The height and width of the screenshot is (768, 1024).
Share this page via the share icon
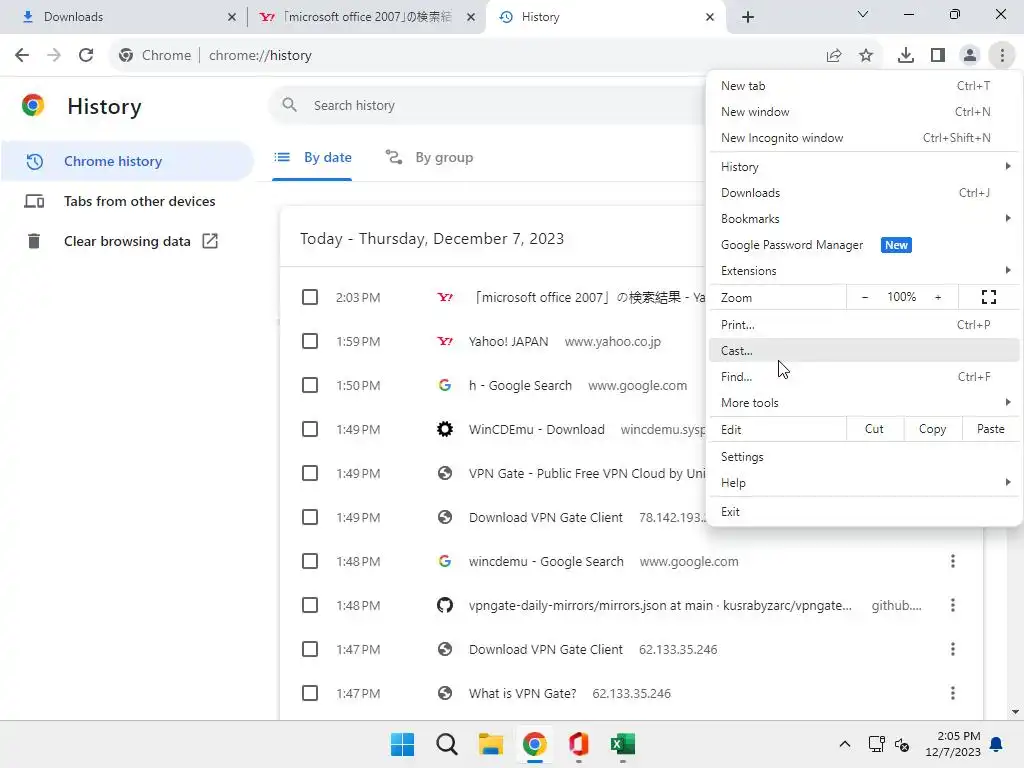pos(834,56)
